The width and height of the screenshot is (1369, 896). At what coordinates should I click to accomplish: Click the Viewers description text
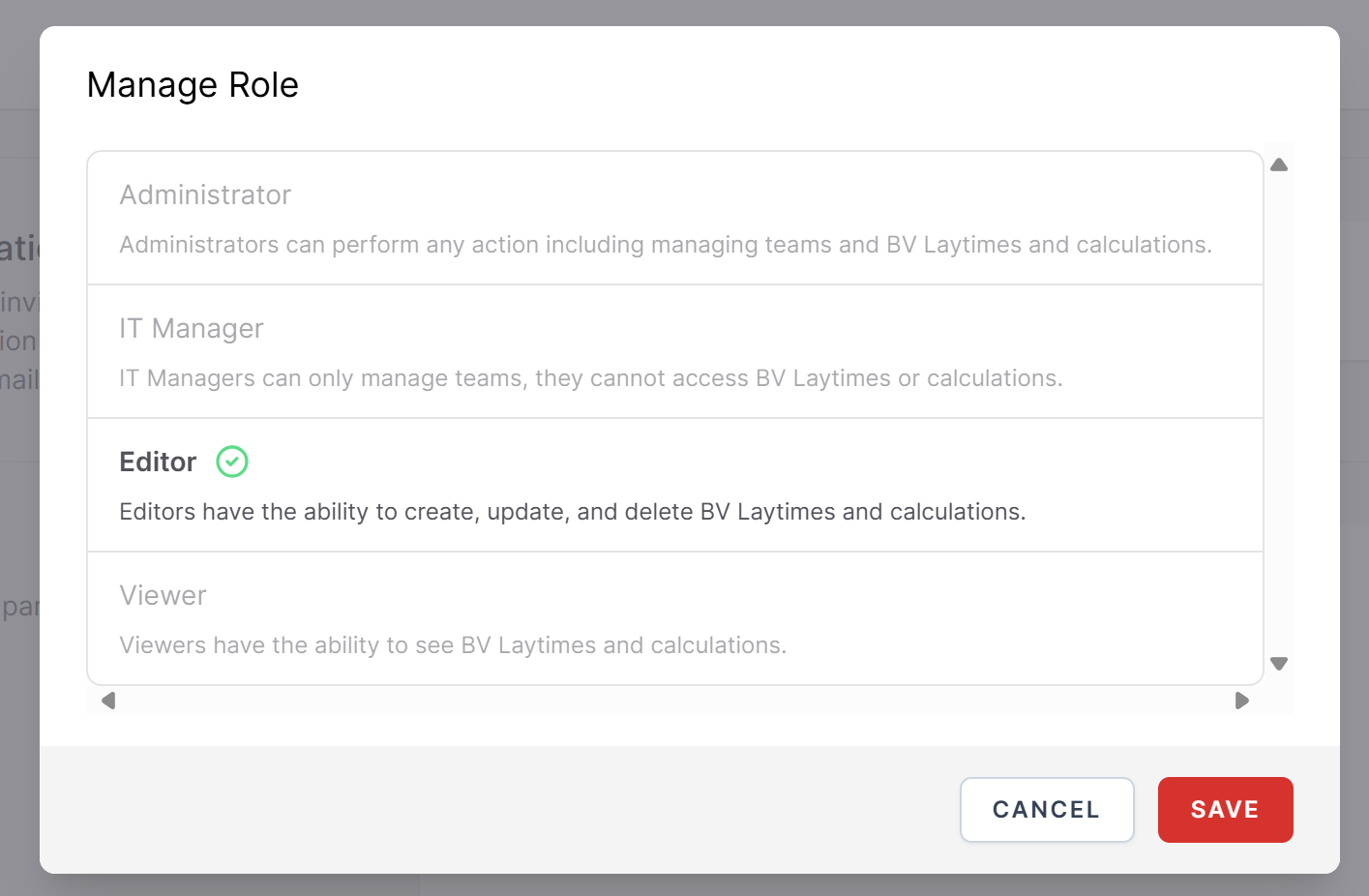pos(453,645)
